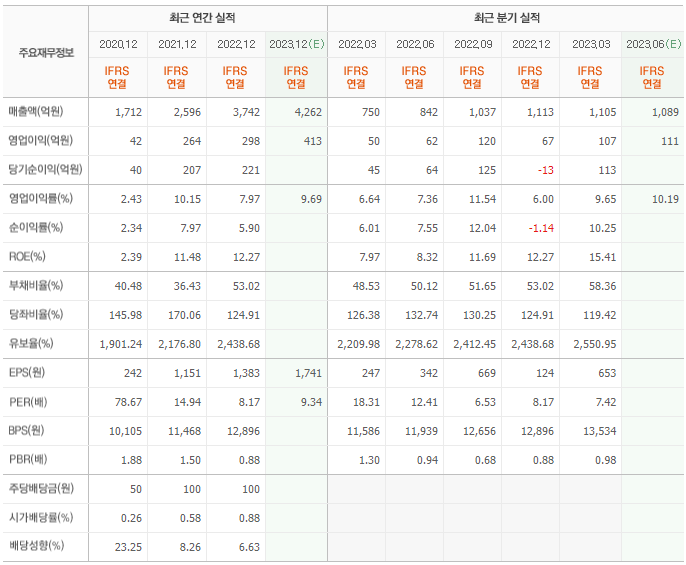Viewport: 686px width, 565px height.
Task: Click the 2022.03 quarterly column header
Action: click(x=357, y=44)
